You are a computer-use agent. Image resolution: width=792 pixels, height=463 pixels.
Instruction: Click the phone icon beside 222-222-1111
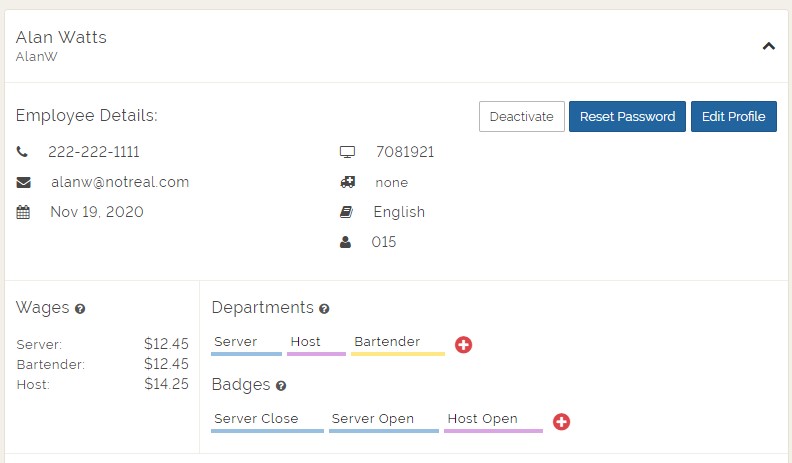[x=23, y=153]
